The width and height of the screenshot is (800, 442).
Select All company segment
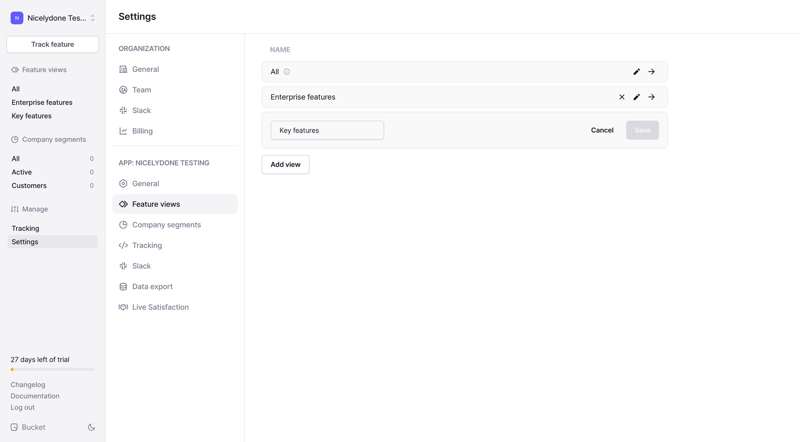coord(53,159)
